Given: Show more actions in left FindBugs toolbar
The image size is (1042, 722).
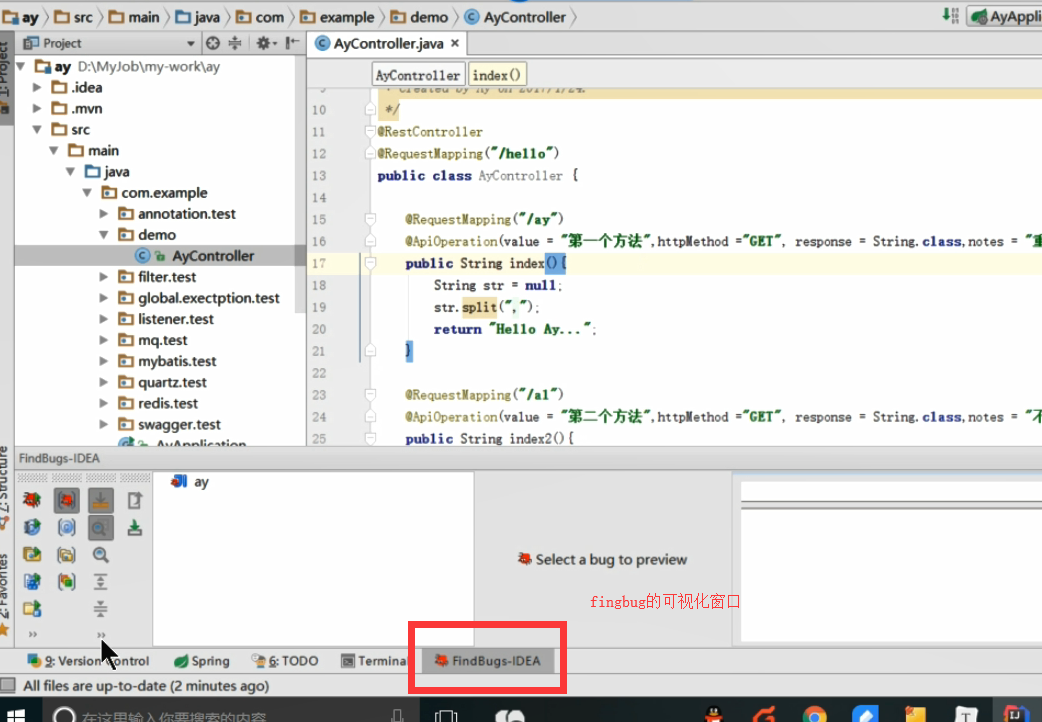Looking at the screenshot, I should (32, 634).
